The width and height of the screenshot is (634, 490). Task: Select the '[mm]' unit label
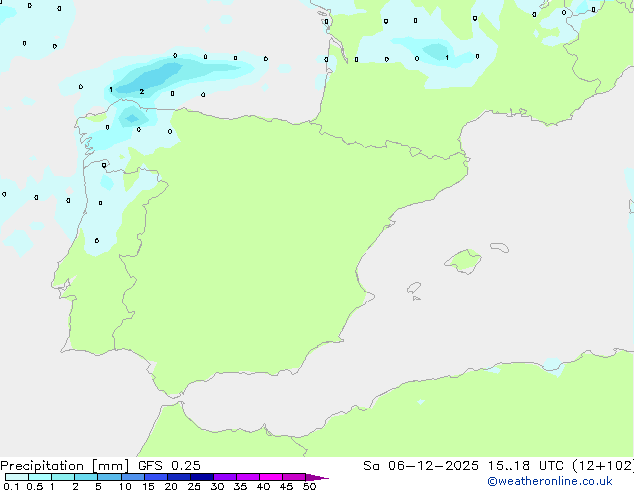(x=111, y=466)
